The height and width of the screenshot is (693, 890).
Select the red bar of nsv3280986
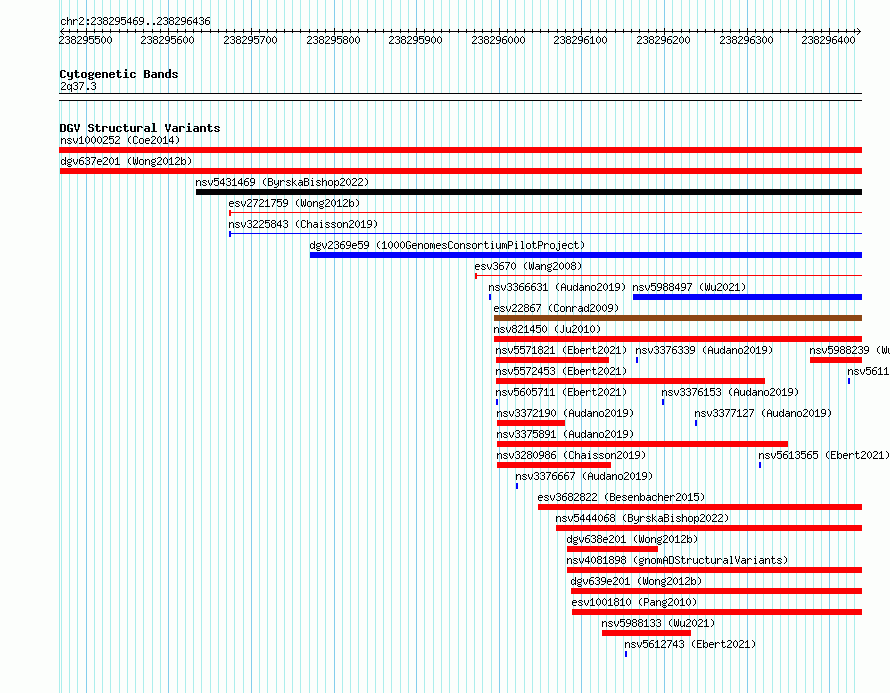(x=554, y=465)
